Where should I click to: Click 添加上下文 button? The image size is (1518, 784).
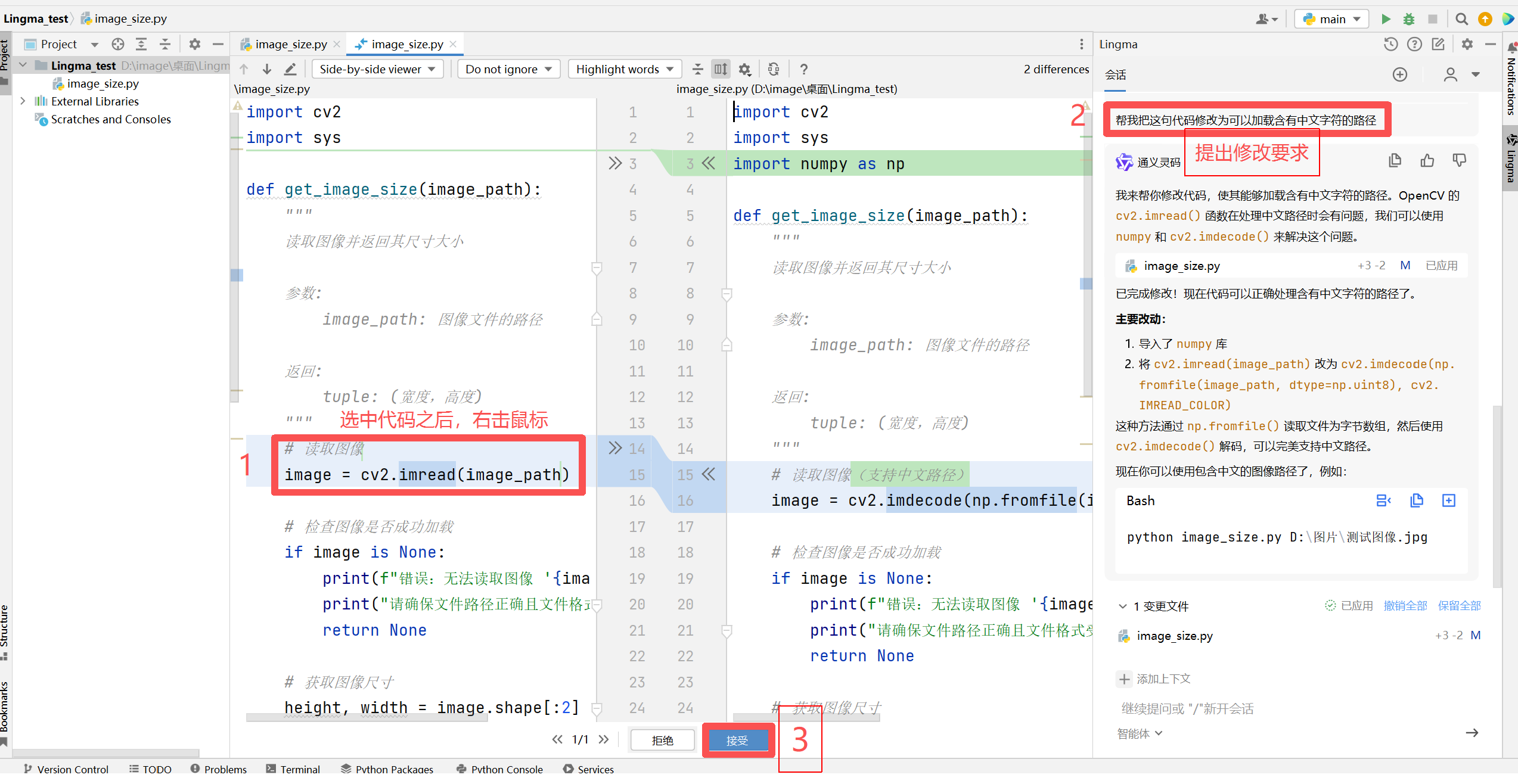1154,679
